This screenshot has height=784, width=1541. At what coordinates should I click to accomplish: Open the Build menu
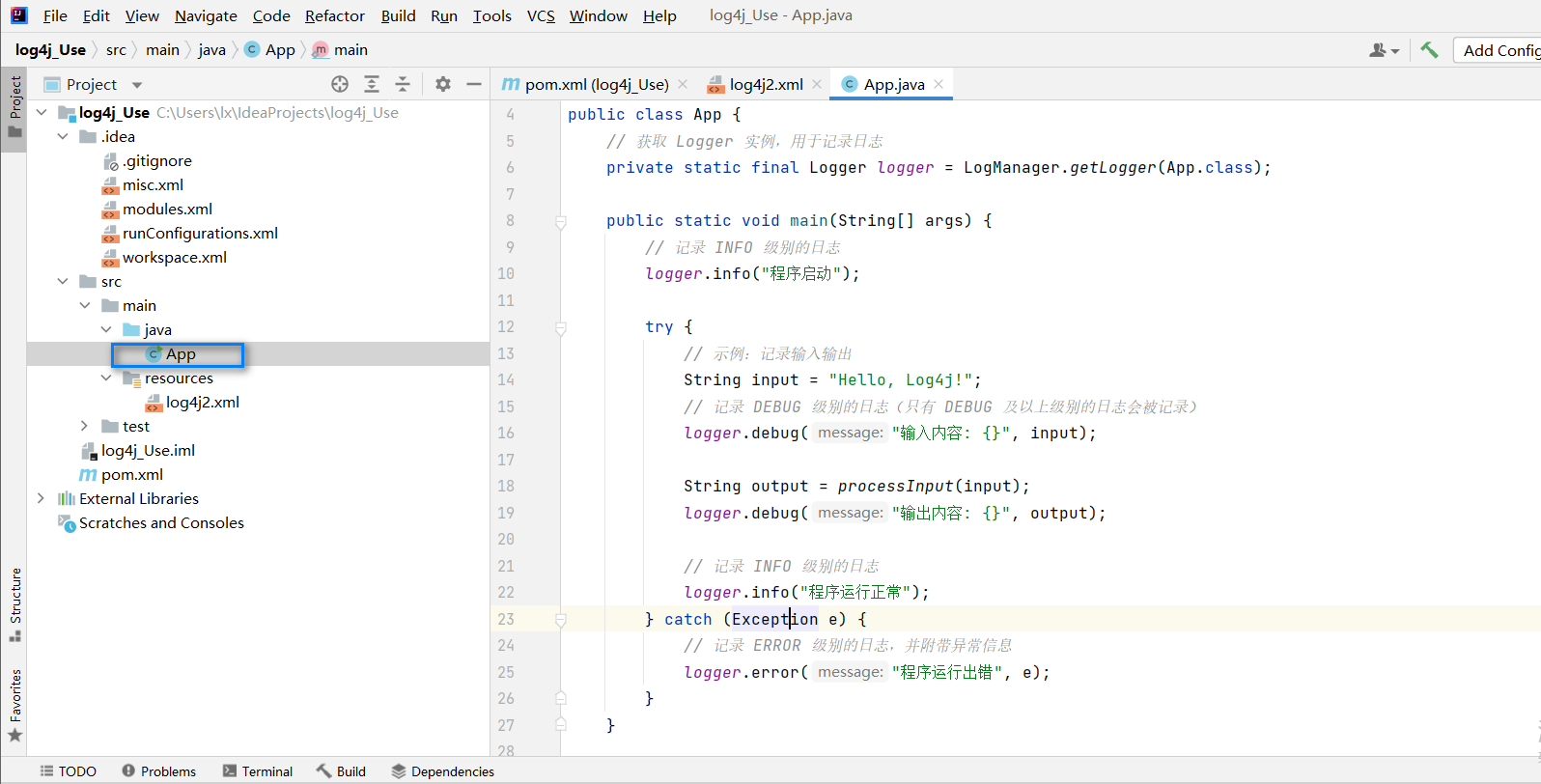(398, 15)
